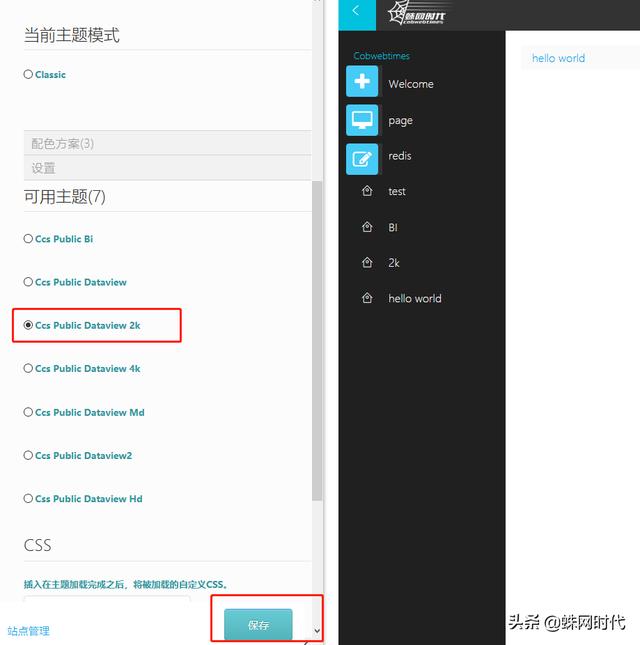Choose the Ccs Public Dataview Md theme
640x645 pixels.
coord(28,412)
